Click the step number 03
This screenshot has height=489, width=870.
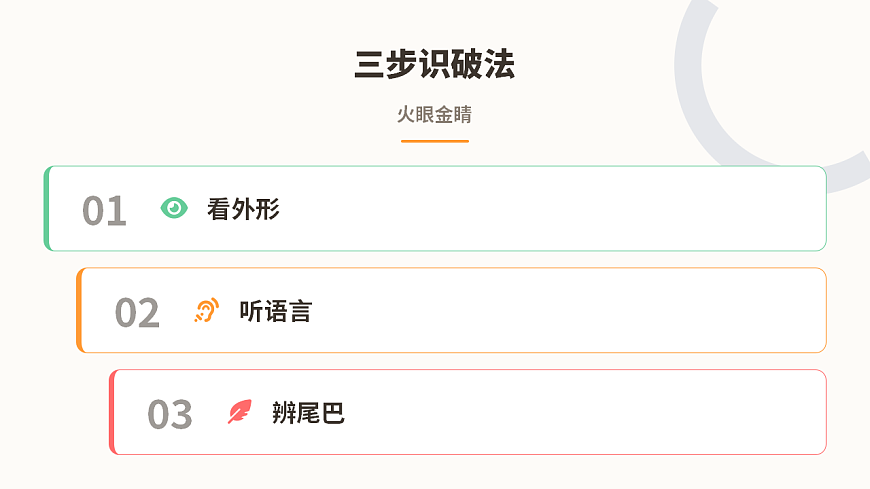click(x=169, y=414)
